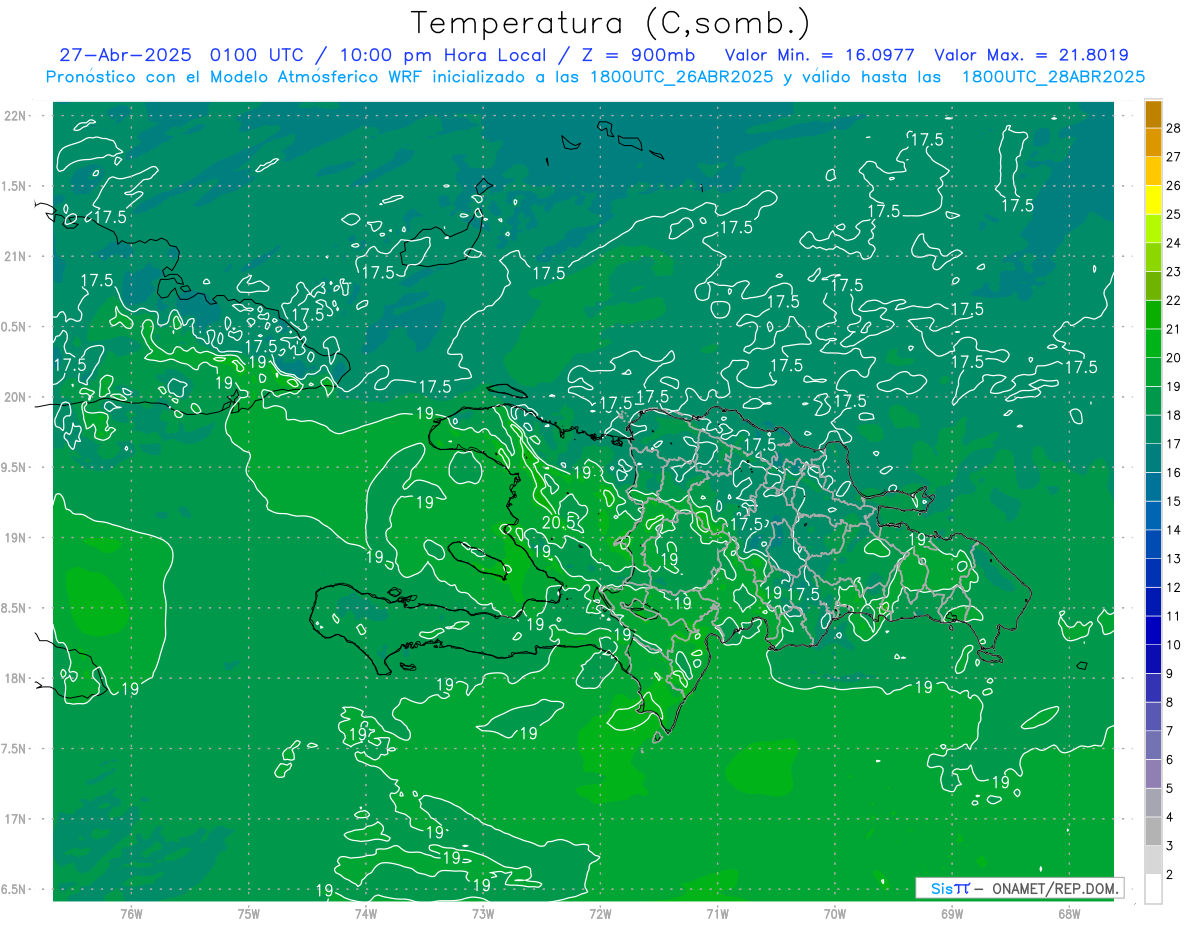Click the "20.5" contour label over Haiti
This screenshot has width=1200, height=927.
tap(560, 522)
